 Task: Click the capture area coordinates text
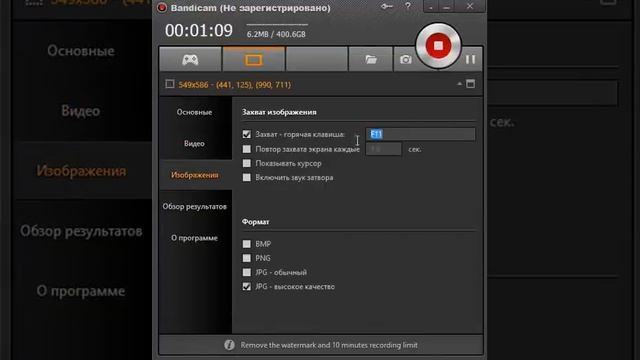click(235, 84)
